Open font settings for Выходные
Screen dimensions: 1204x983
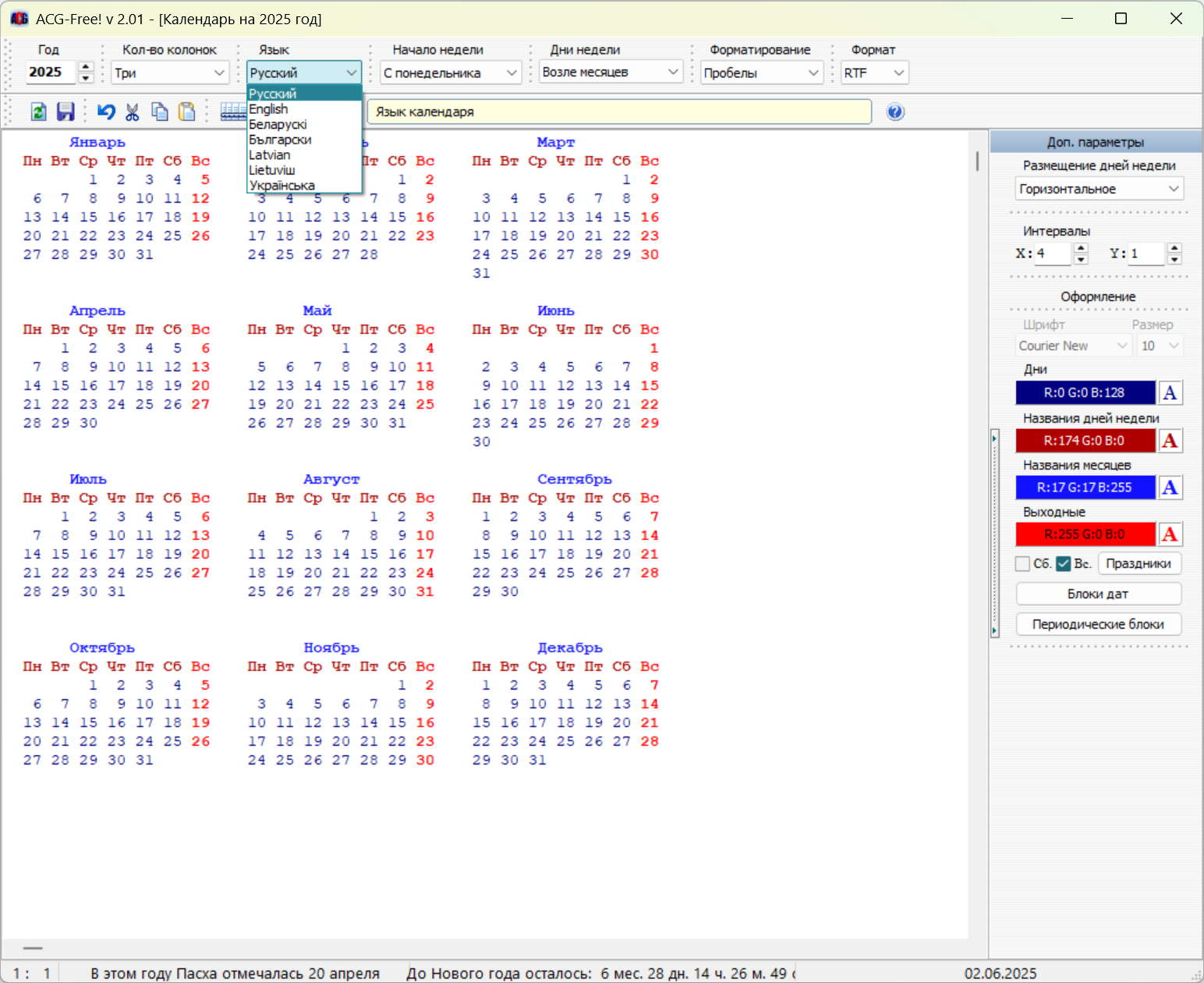click(1170, 534)
